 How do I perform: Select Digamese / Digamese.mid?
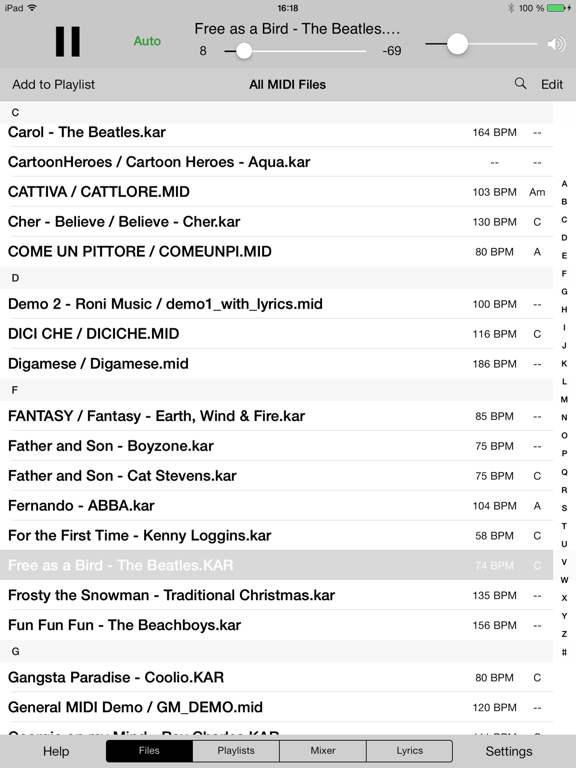(277, 364)
